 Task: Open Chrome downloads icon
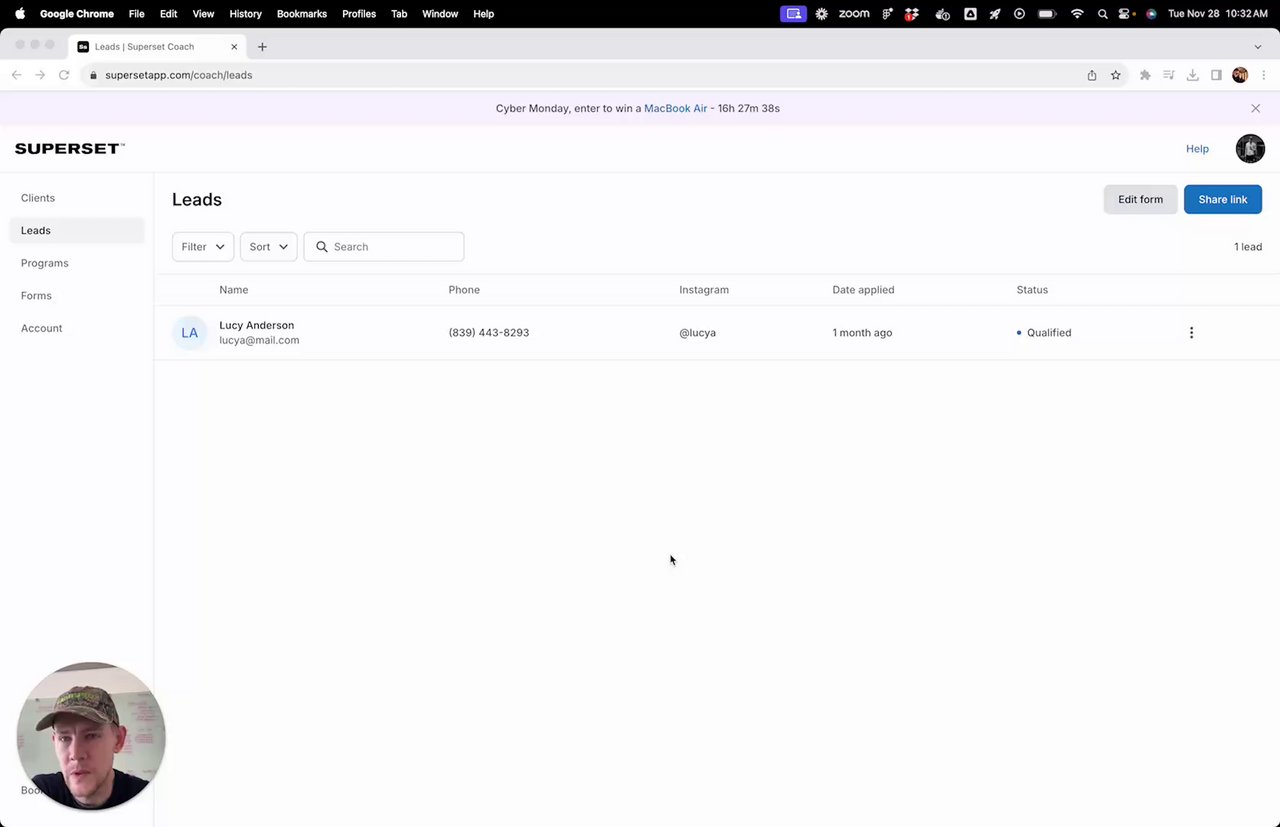tap(1193, 75)
